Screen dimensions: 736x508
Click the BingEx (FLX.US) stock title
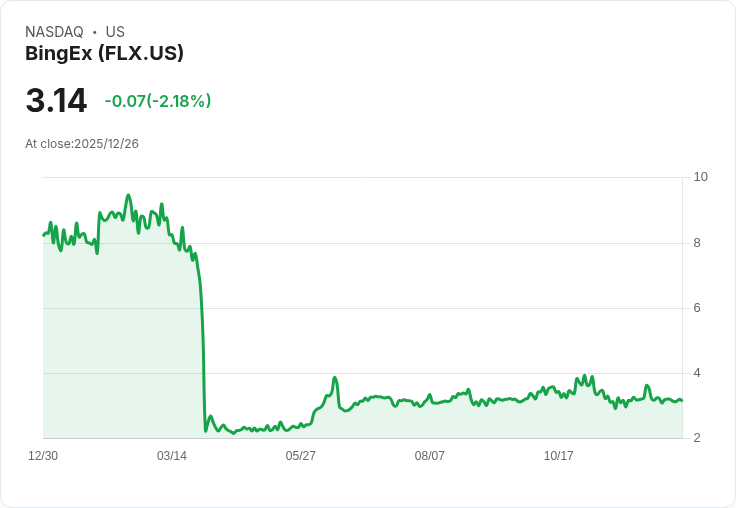(104, 54)
